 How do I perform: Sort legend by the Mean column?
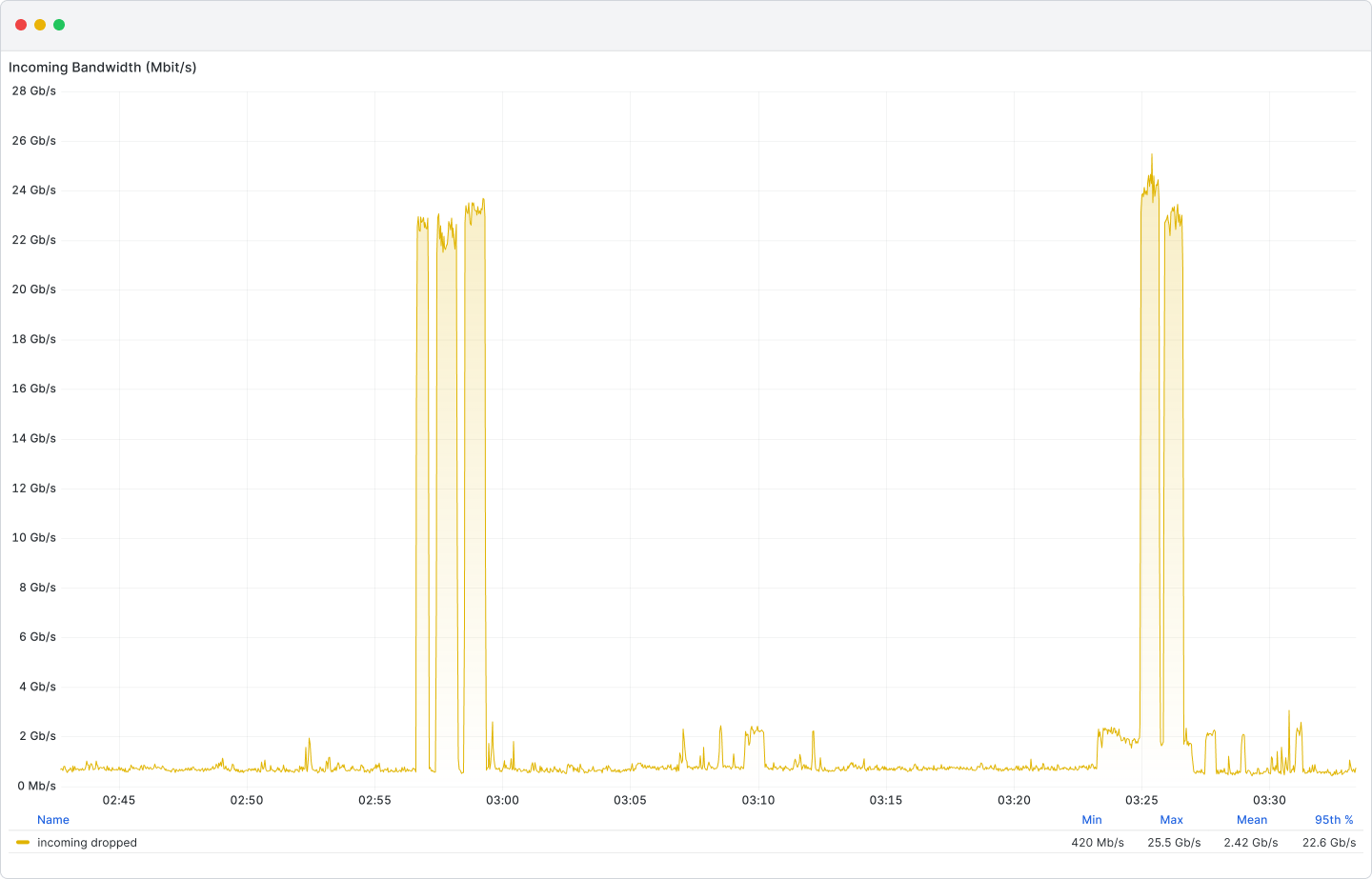[x=1252, y=820]
